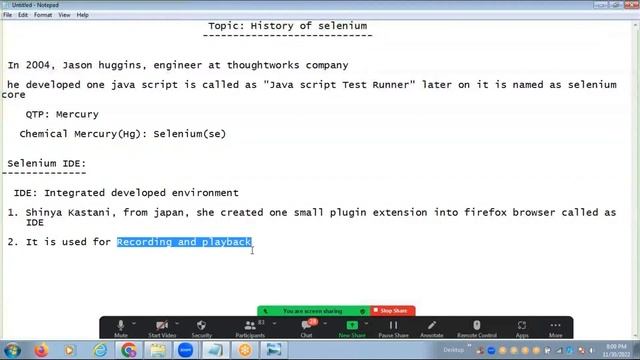The width and height of the screenshot is (640, 360).
Task: Switch to Zoom app in taskbar
Action: [x=185, y=350]
